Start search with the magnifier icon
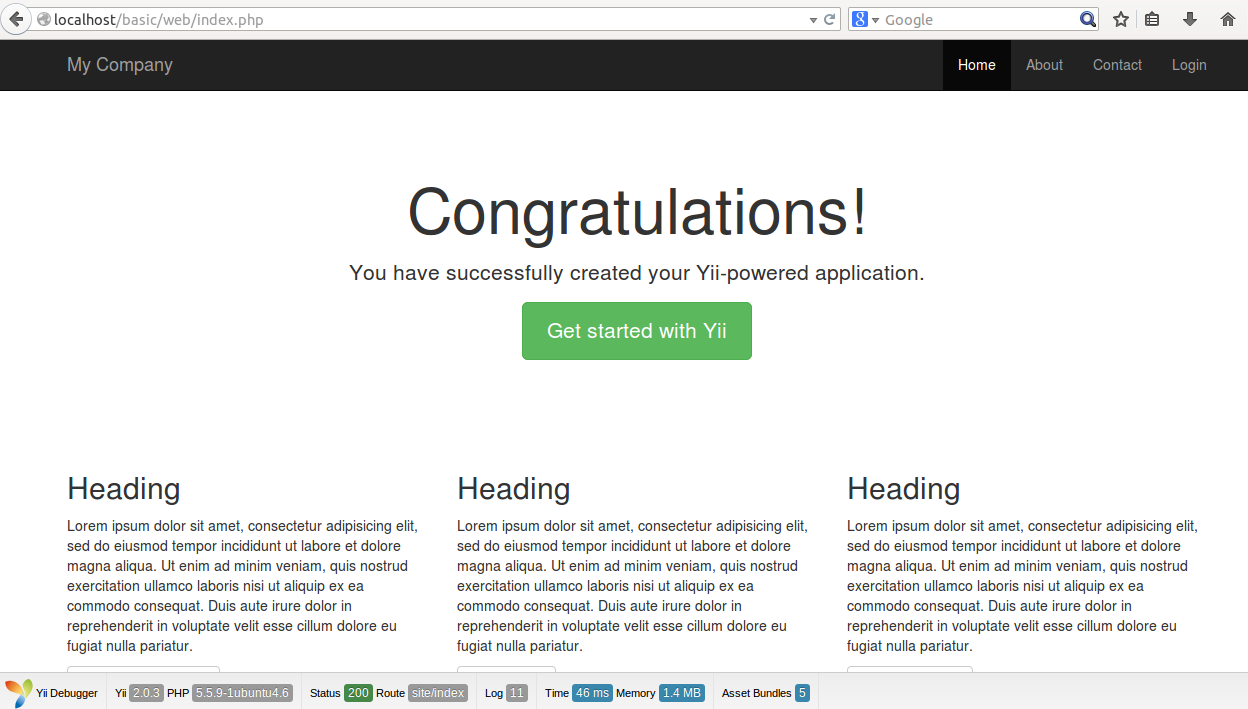 [x=1087, y=18]
